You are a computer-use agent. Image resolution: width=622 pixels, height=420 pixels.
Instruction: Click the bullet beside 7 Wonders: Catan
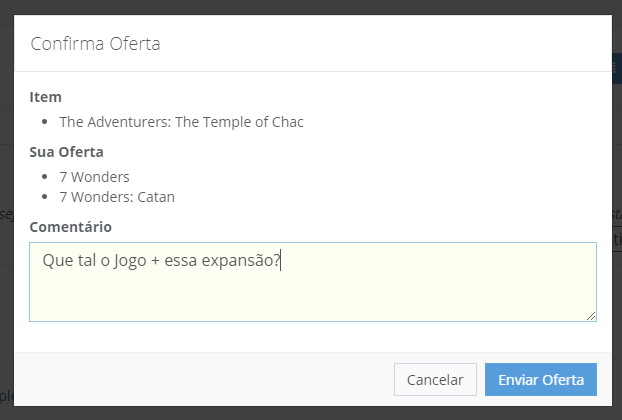coord(47,197)
